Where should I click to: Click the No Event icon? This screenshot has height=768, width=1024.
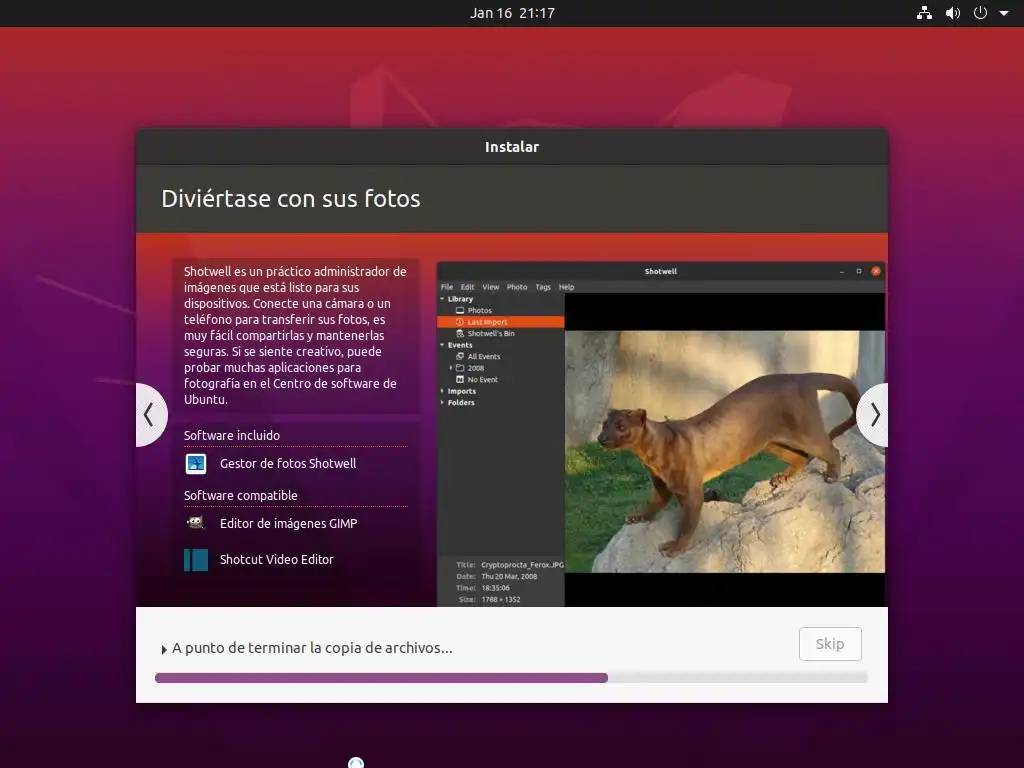[460, 379]
